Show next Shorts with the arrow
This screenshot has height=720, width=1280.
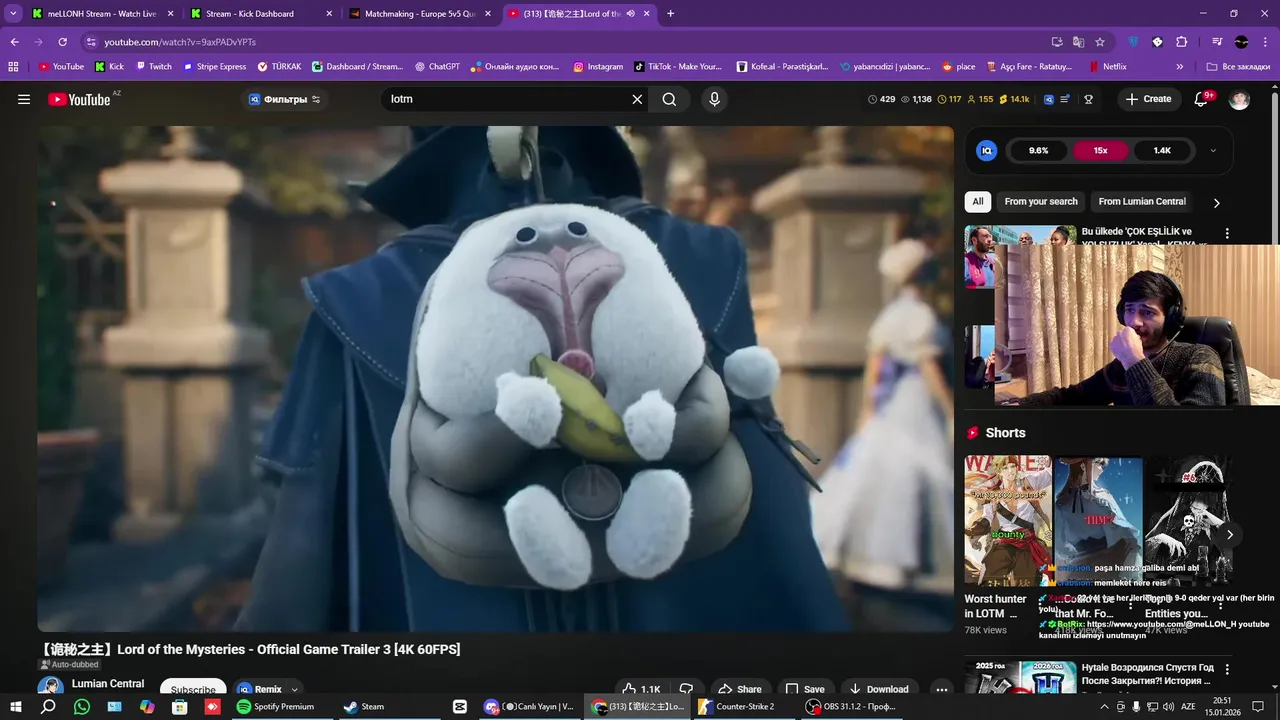(x=1230, y=535)
